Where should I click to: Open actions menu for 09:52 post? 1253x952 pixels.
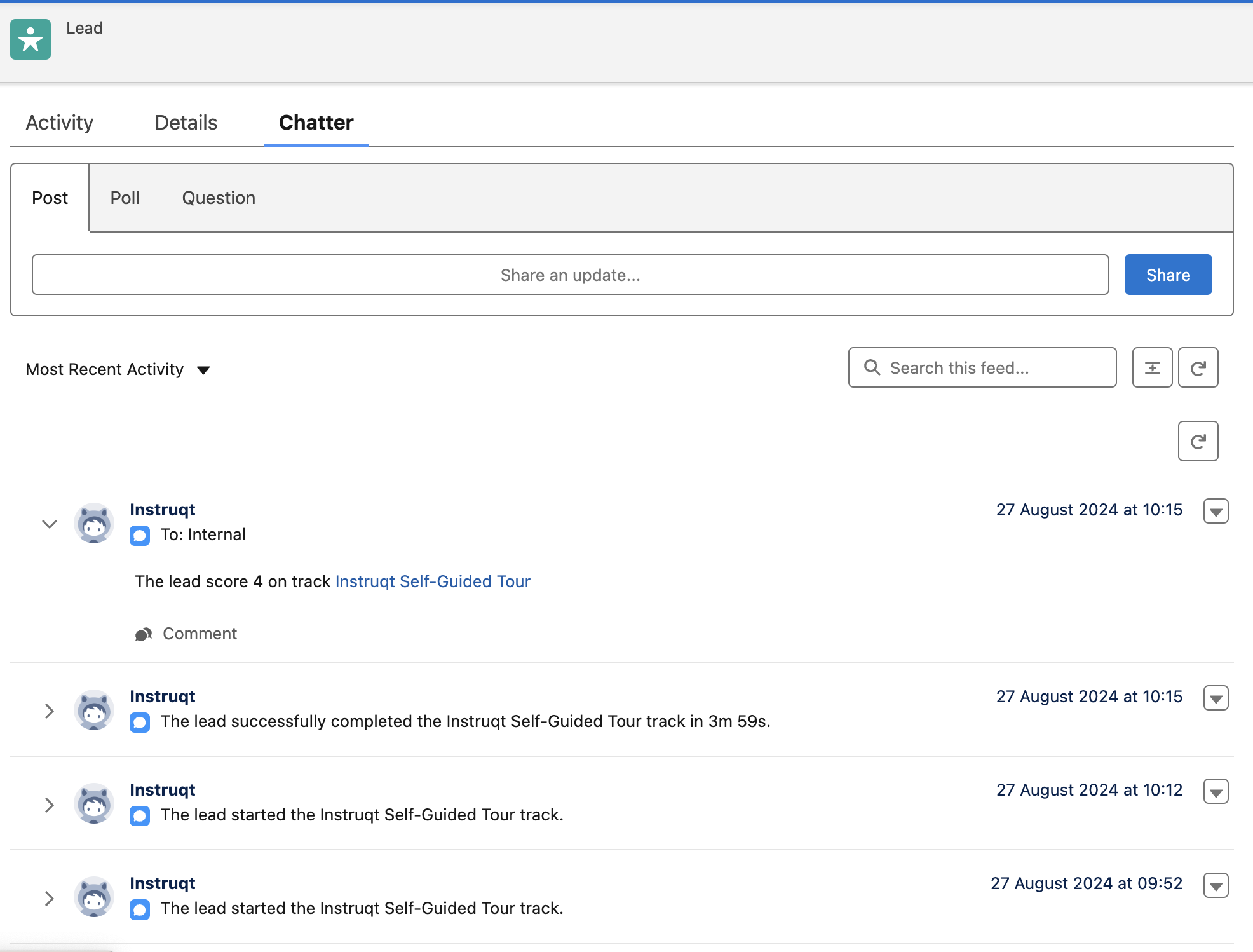[x=1216, y=885]
